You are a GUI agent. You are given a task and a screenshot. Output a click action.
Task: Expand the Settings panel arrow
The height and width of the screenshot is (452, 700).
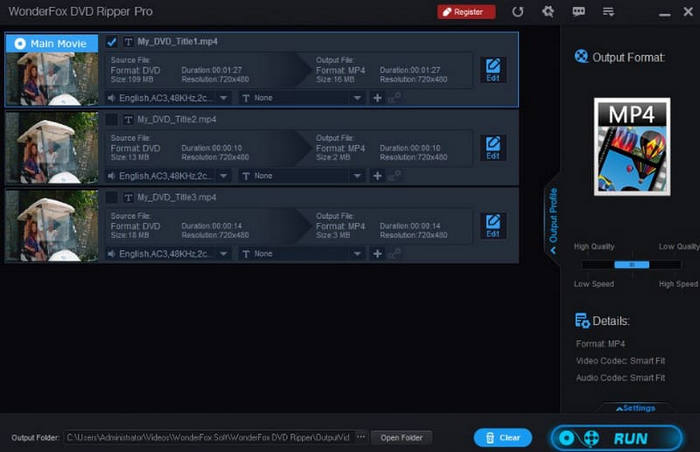point(636,408)
